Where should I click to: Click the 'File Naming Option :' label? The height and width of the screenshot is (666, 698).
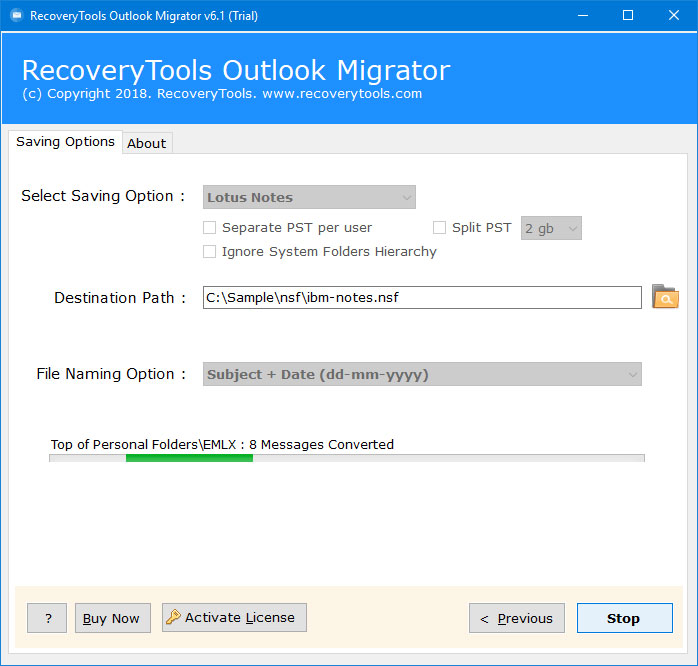coord(111,374)
